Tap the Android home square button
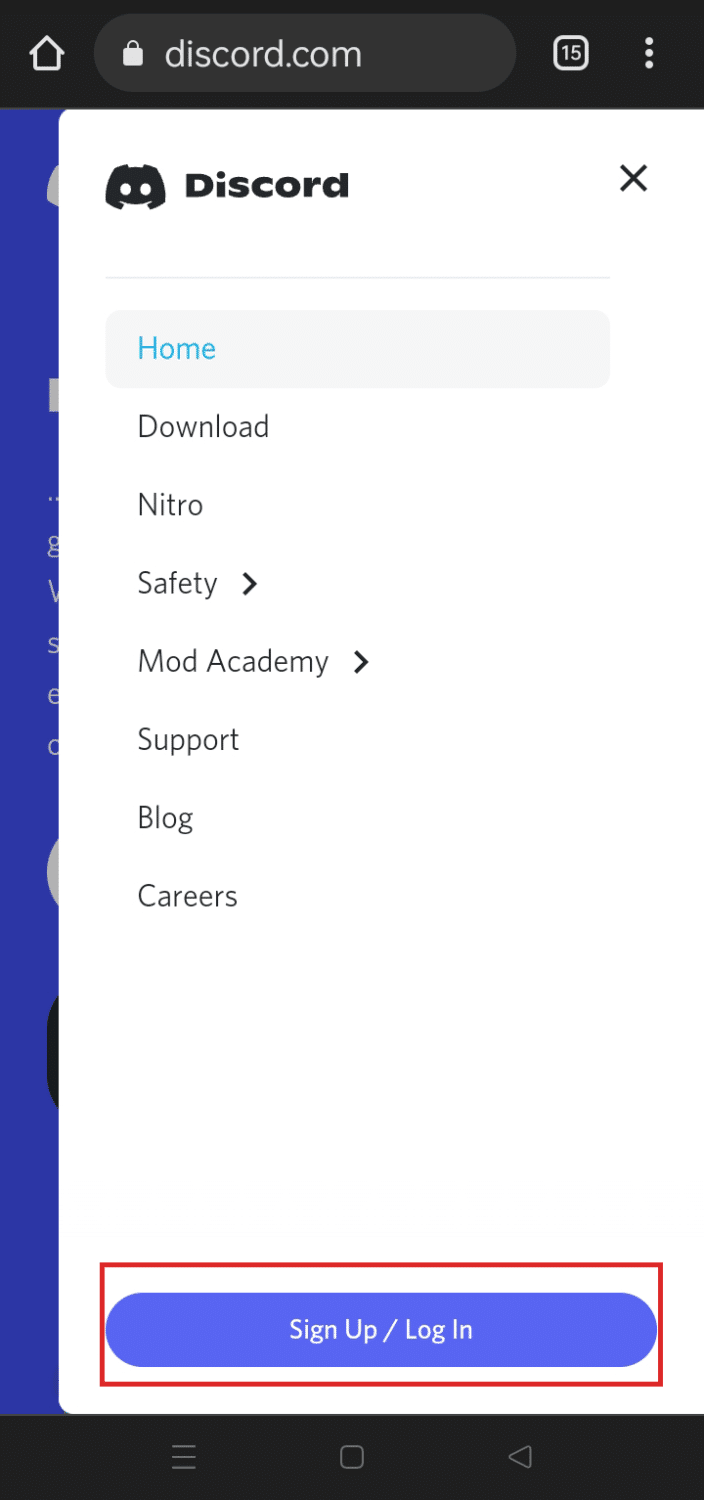 coord(352,1457)
